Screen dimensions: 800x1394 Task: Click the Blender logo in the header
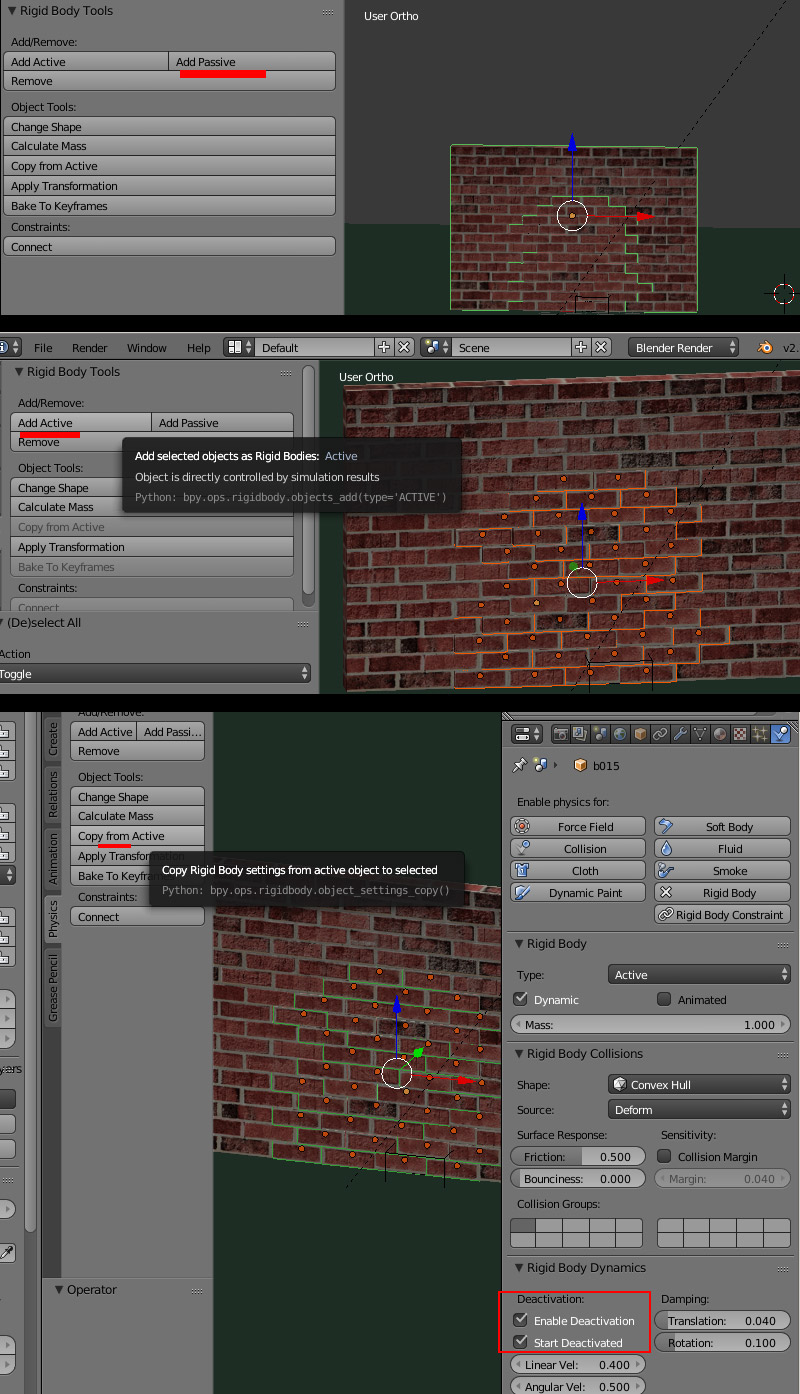tap(765, 347)
